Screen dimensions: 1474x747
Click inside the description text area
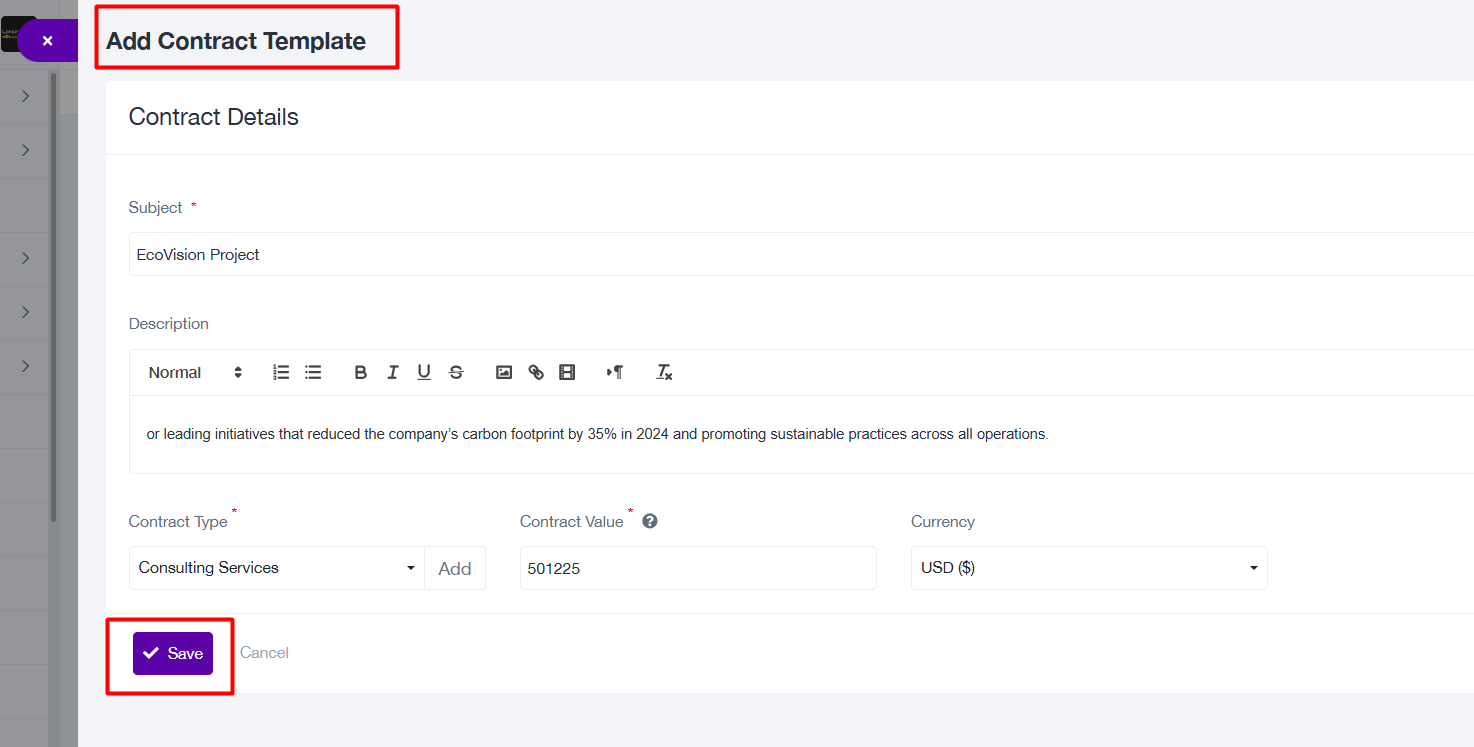(801, 434)
